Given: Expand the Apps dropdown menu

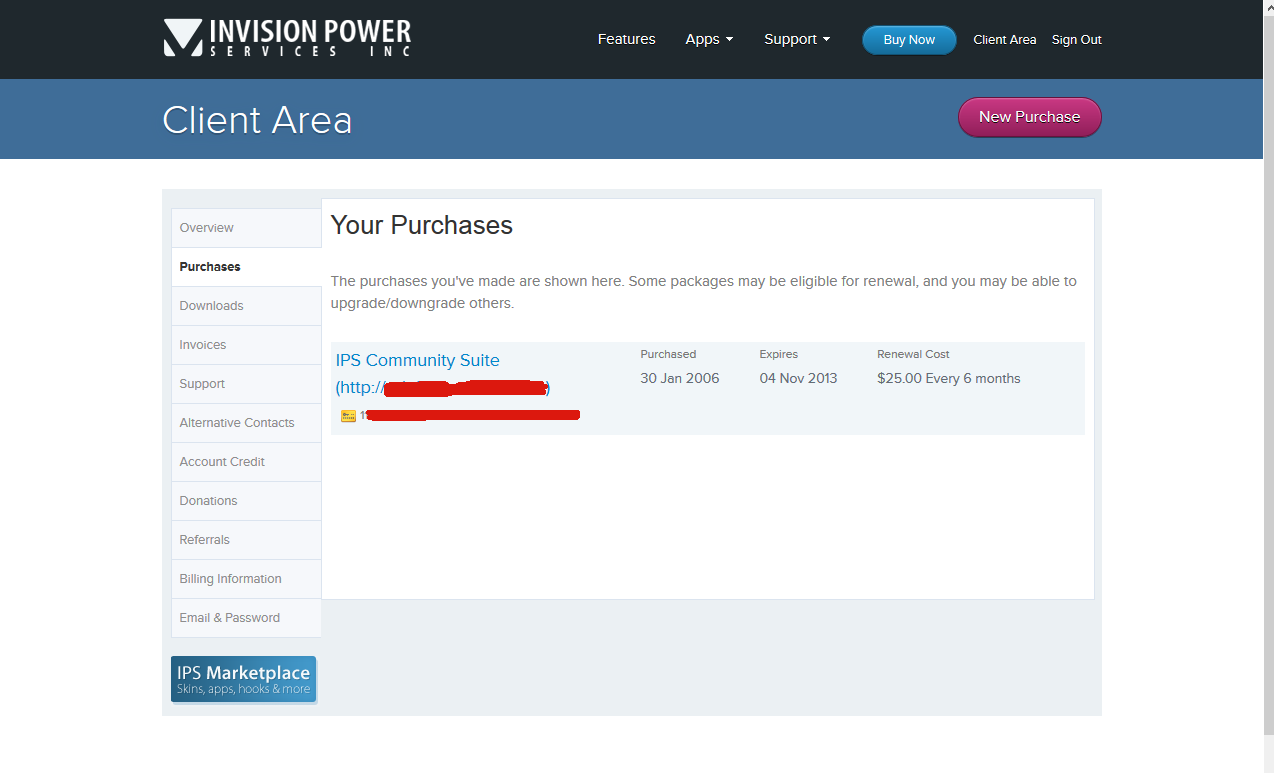Looking at the screenshot, I should (x=709, y=39).
